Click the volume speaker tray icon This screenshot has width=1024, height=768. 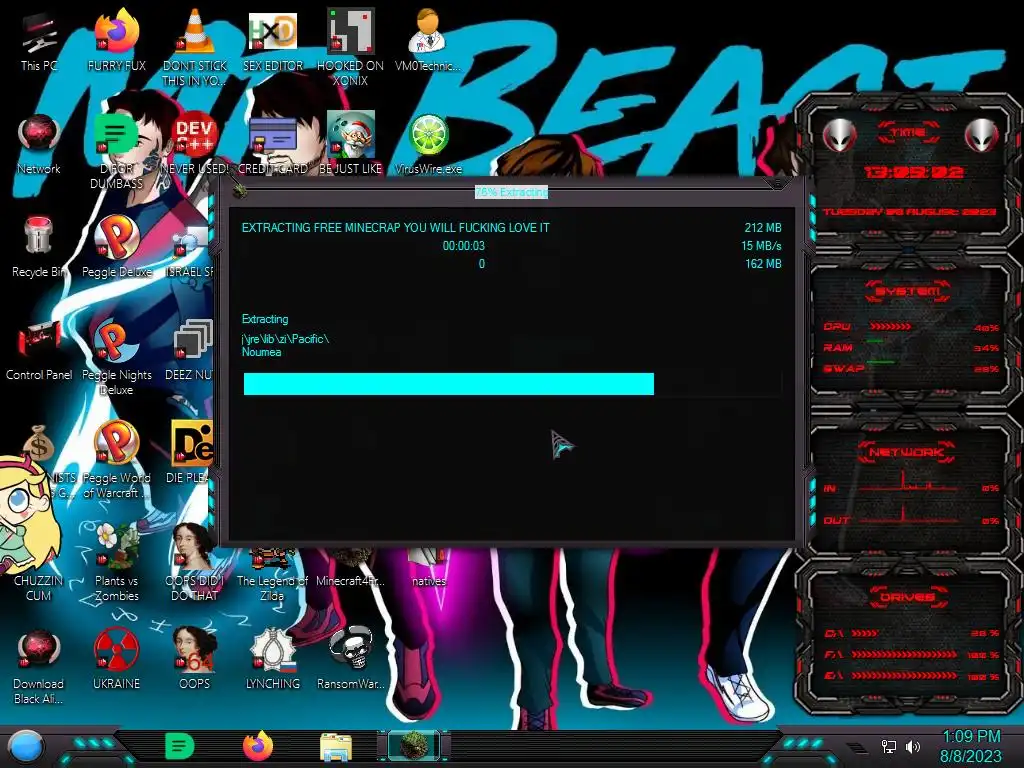click(912, 746)
